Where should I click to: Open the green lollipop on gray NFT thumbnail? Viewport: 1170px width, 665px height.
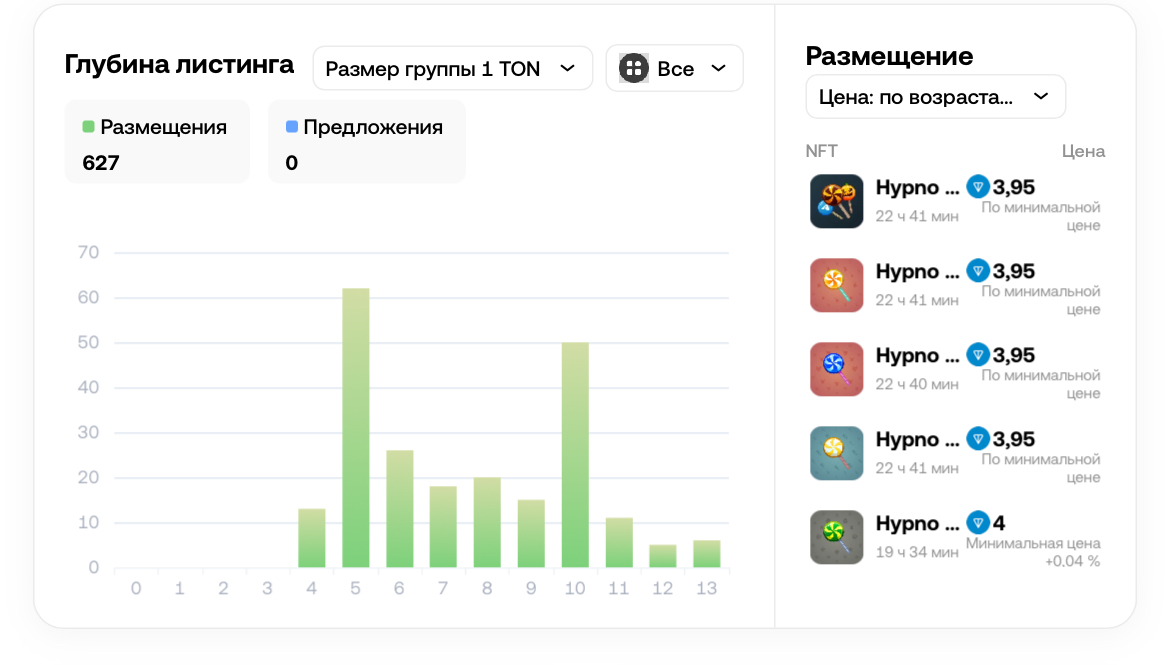click(836, 537)
